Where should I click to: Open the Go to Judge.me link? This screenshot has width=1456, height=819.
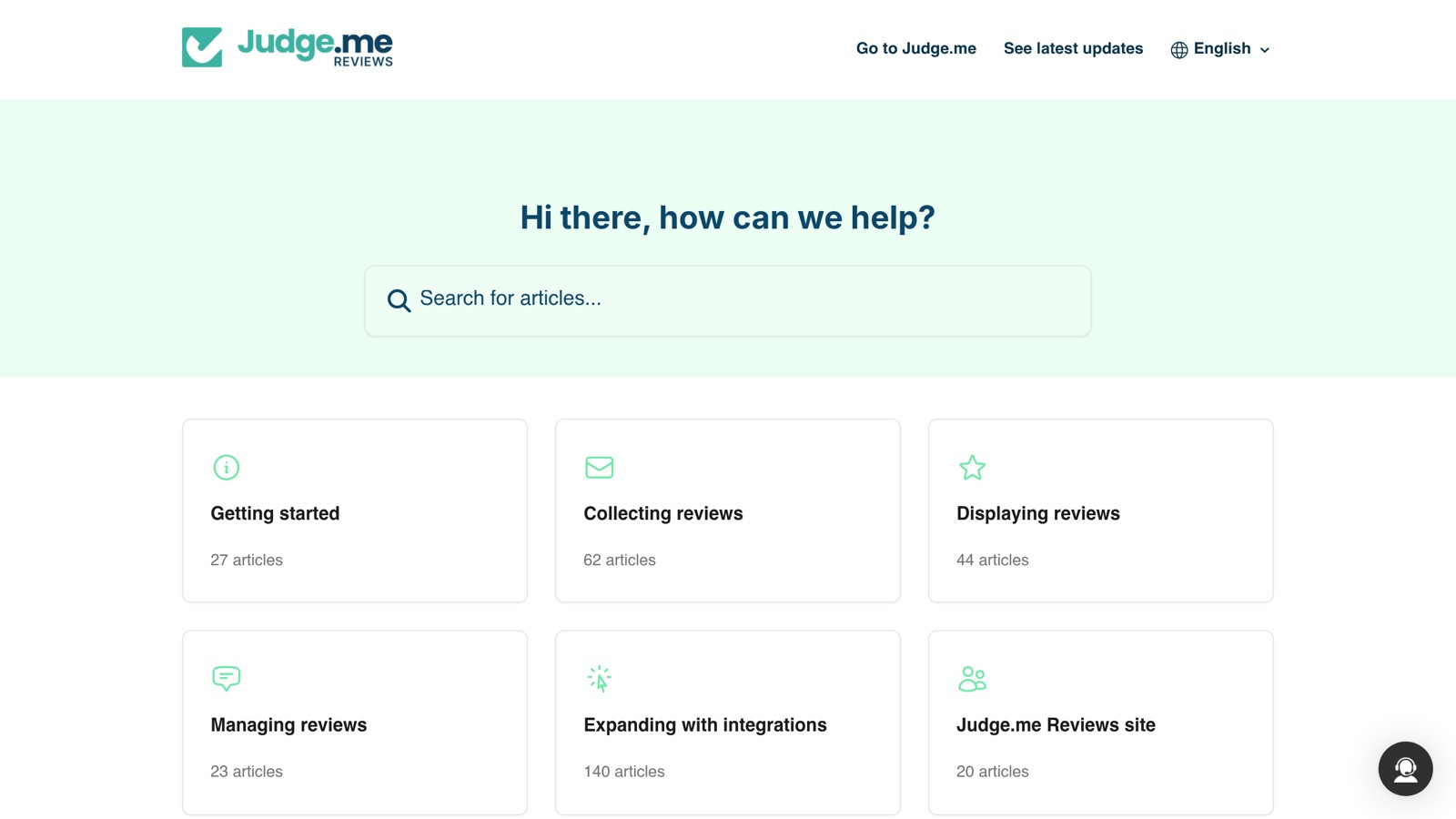click(915, 49)
